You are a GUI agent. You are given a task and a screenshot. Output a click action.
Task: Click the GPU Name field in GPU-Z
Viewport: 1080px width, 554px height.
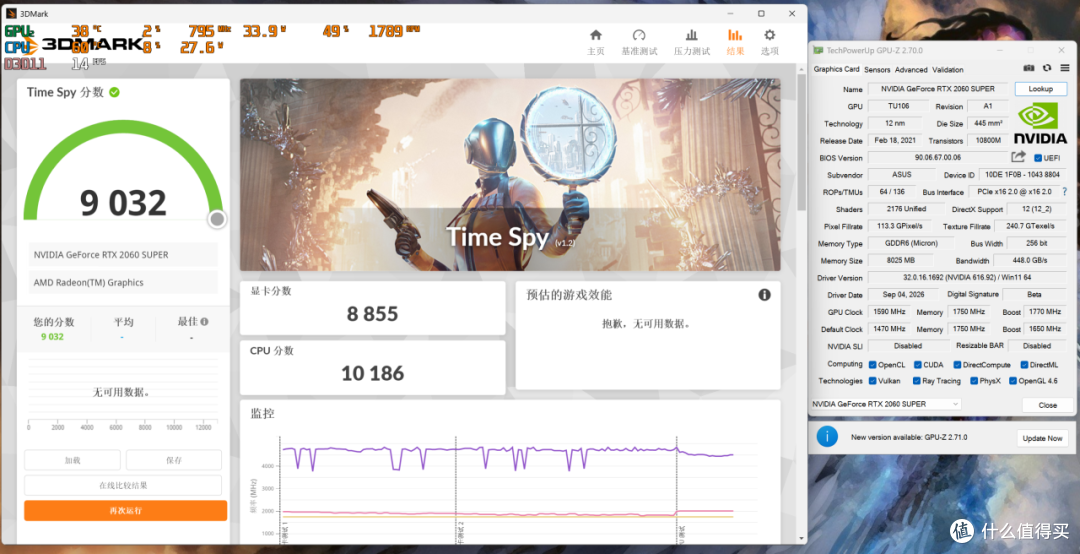[x=937, y=89]
